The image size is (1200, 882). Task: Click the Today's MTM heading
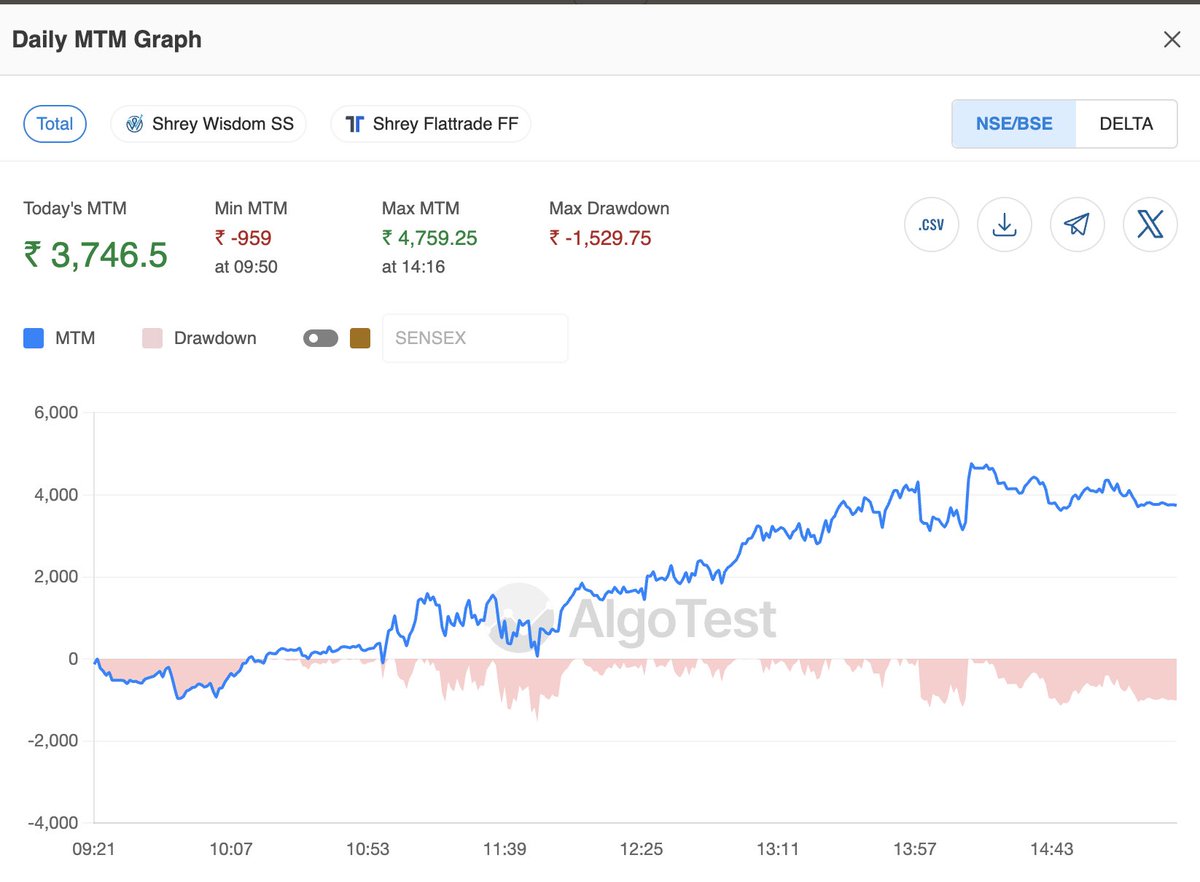pos(75,208)
